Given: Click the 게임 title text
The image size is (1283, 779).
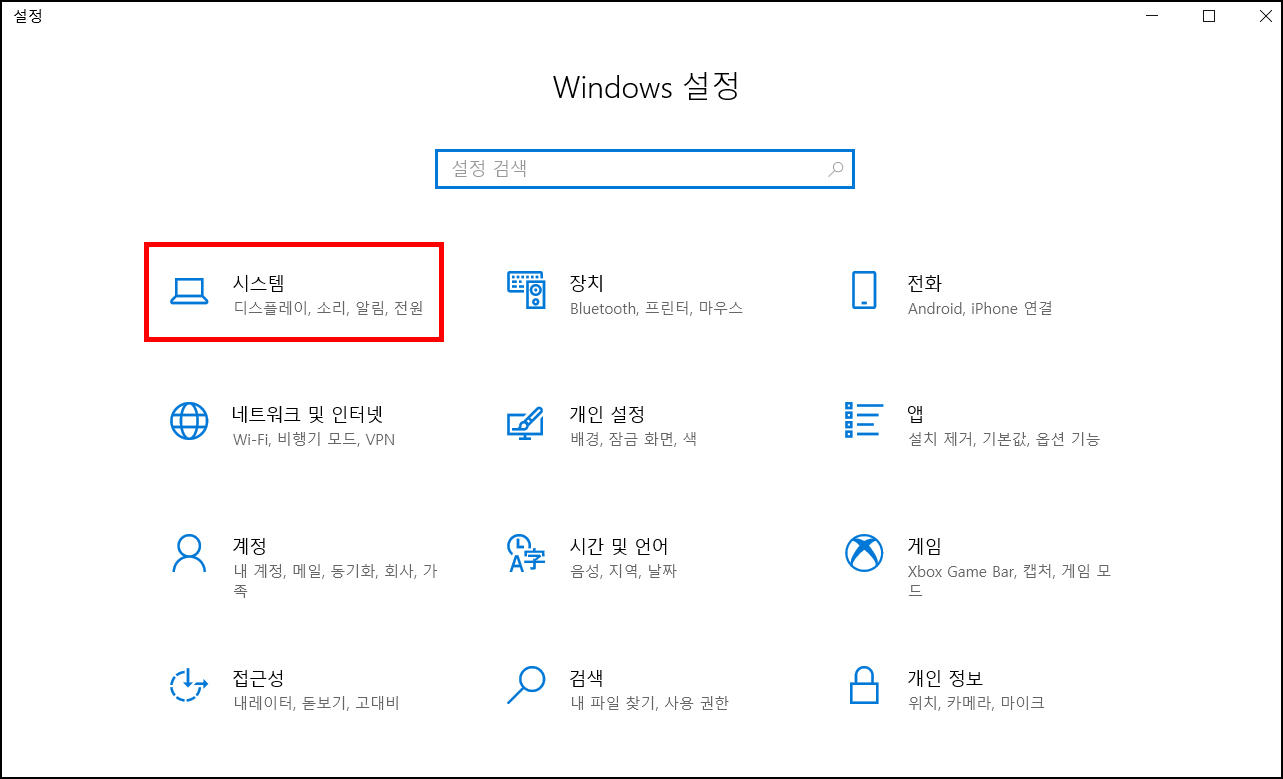Looking at the screenshot, I should [925, 546].
